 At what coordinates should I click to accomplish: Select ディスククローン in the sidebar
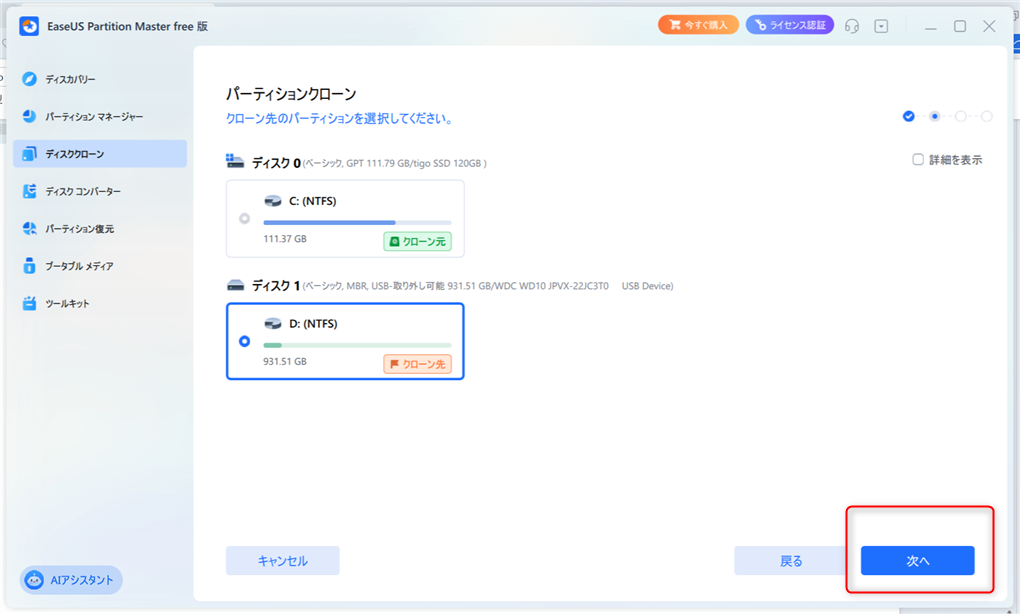[x=100, y=154]
